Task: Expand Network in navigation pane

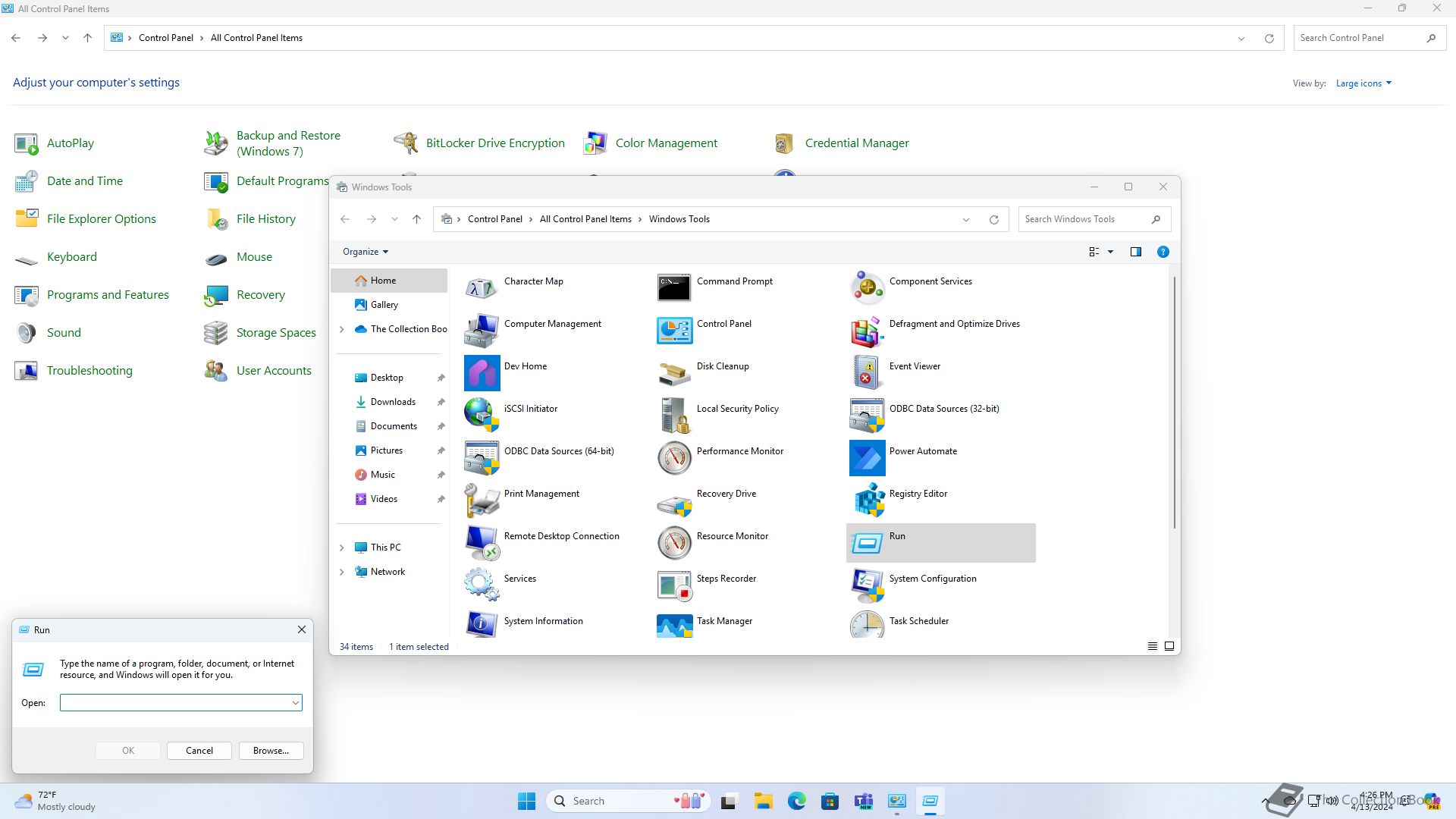Action: pos(342,572)
